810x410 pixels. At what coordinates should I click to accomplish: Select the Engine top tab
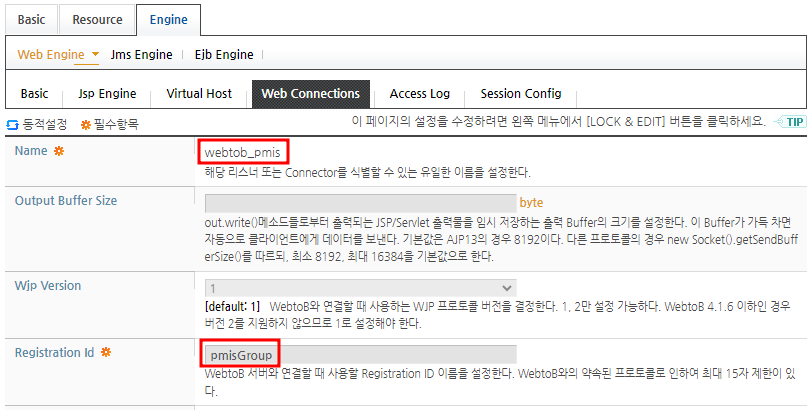pyautogui.click(x=168, y=20)
